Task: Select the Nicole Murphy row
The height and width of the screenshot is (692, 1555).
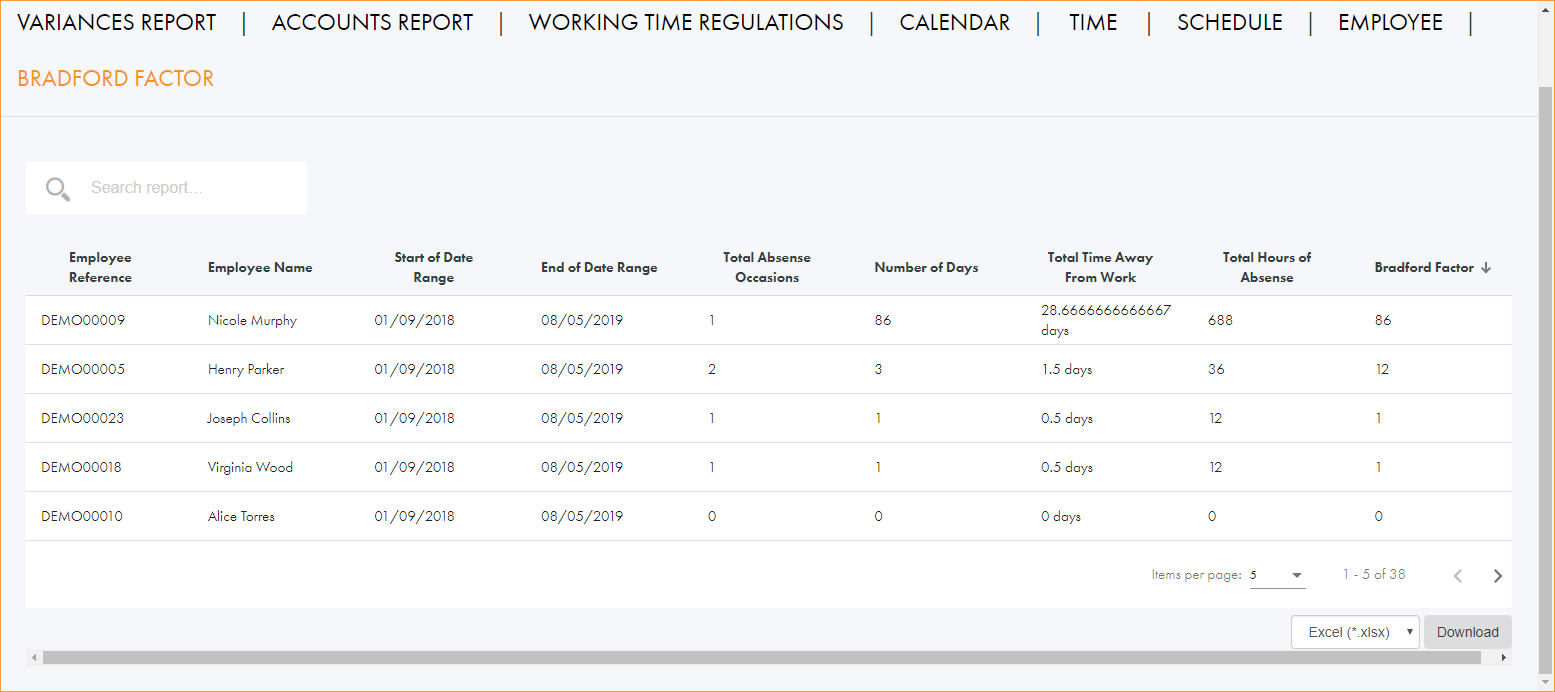Action: (252, 321)
